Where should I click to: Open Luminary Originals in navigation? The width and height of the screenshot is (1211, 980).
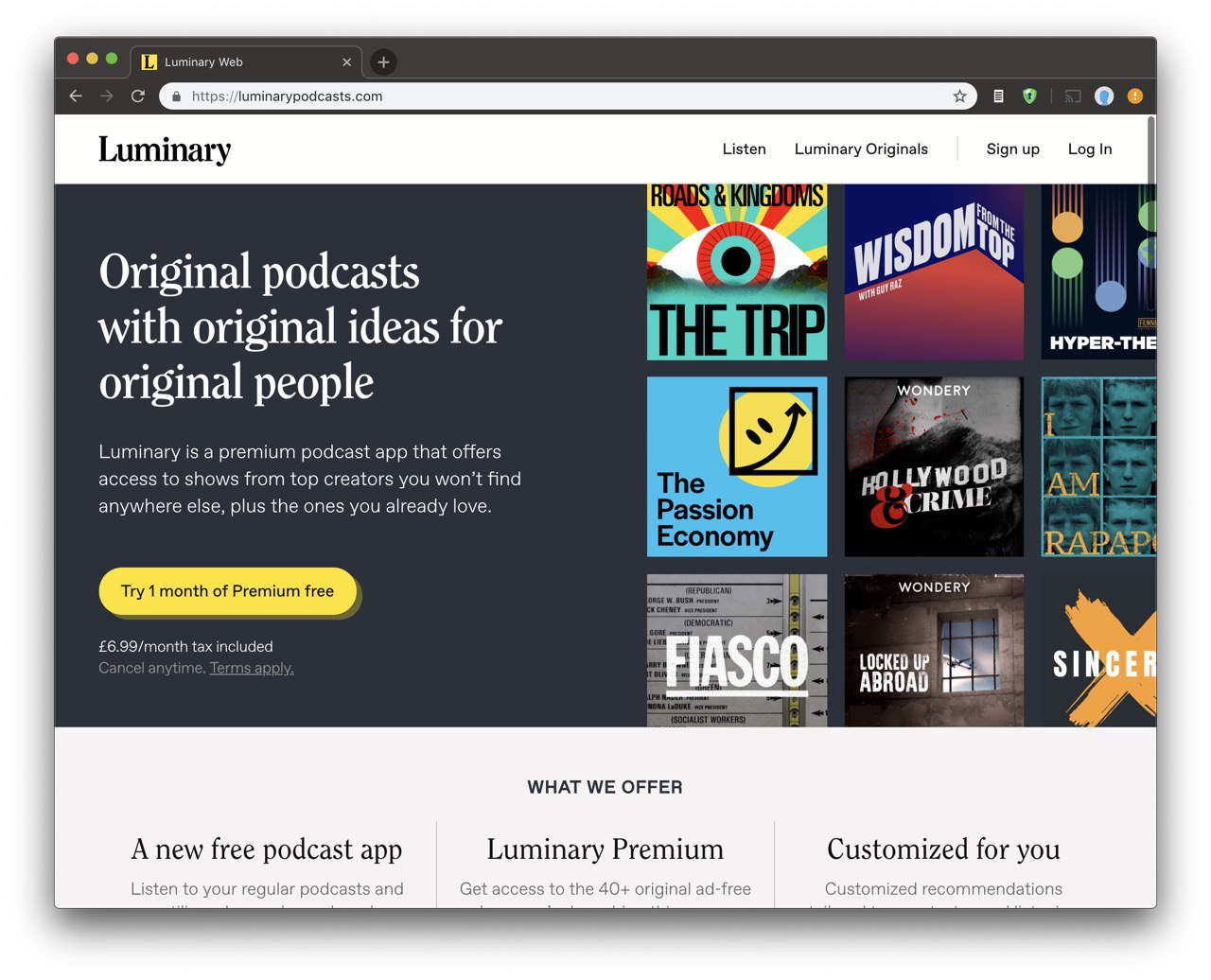(861, 149)
